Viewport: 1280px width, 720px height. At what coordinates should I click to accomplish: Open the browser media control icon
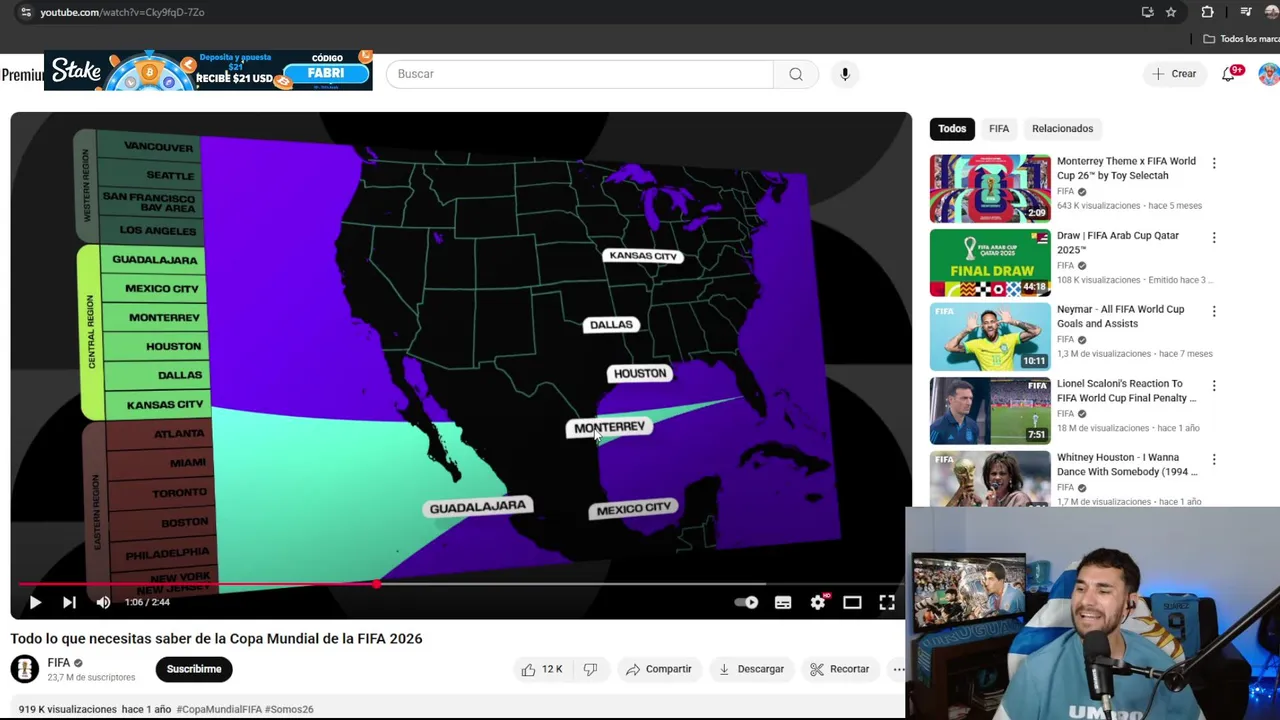tap(1245, 12)
